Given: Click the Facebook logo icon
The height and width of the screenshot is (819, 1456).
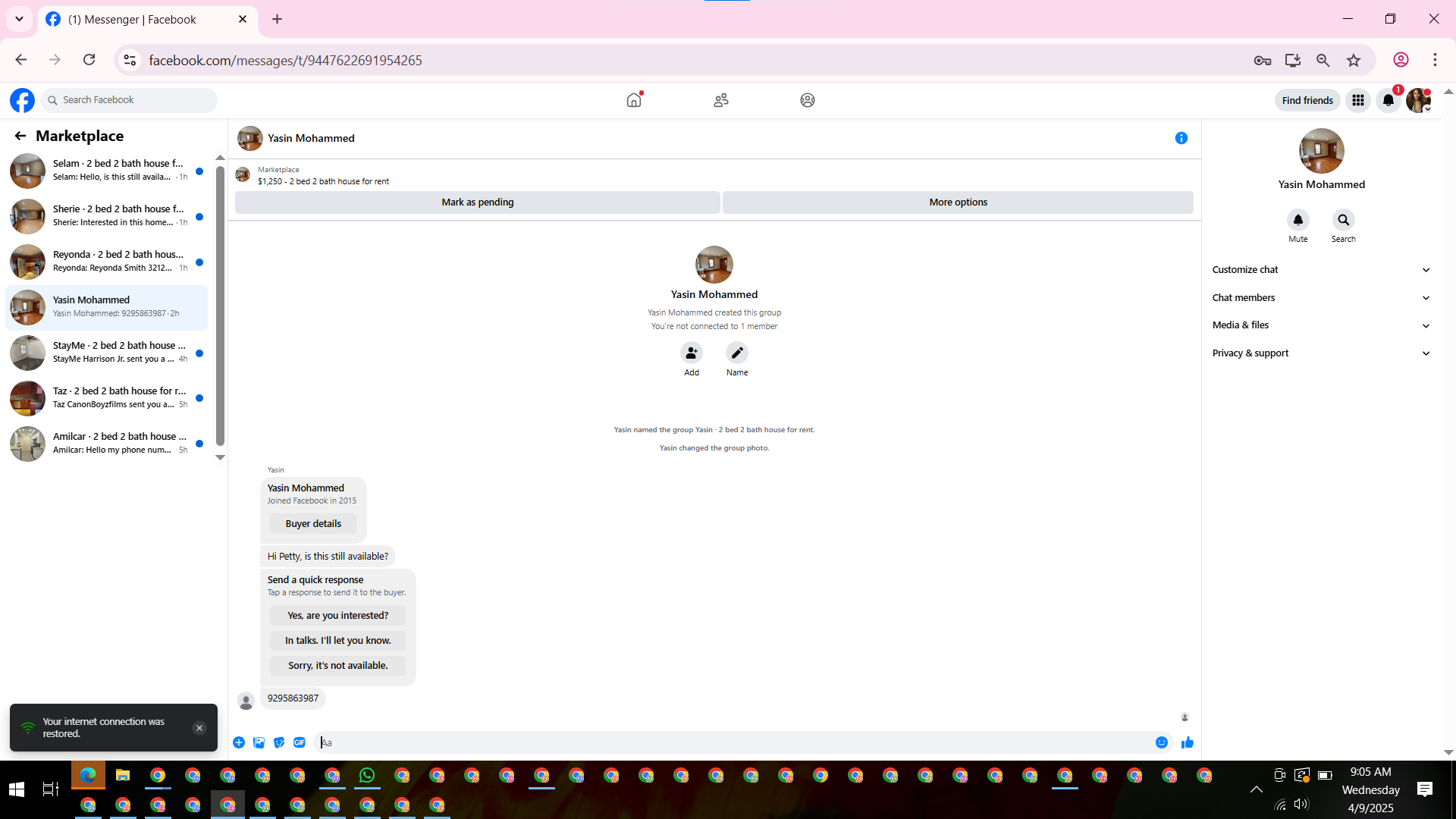Looking at the screenshot, I should click(22, 100).
